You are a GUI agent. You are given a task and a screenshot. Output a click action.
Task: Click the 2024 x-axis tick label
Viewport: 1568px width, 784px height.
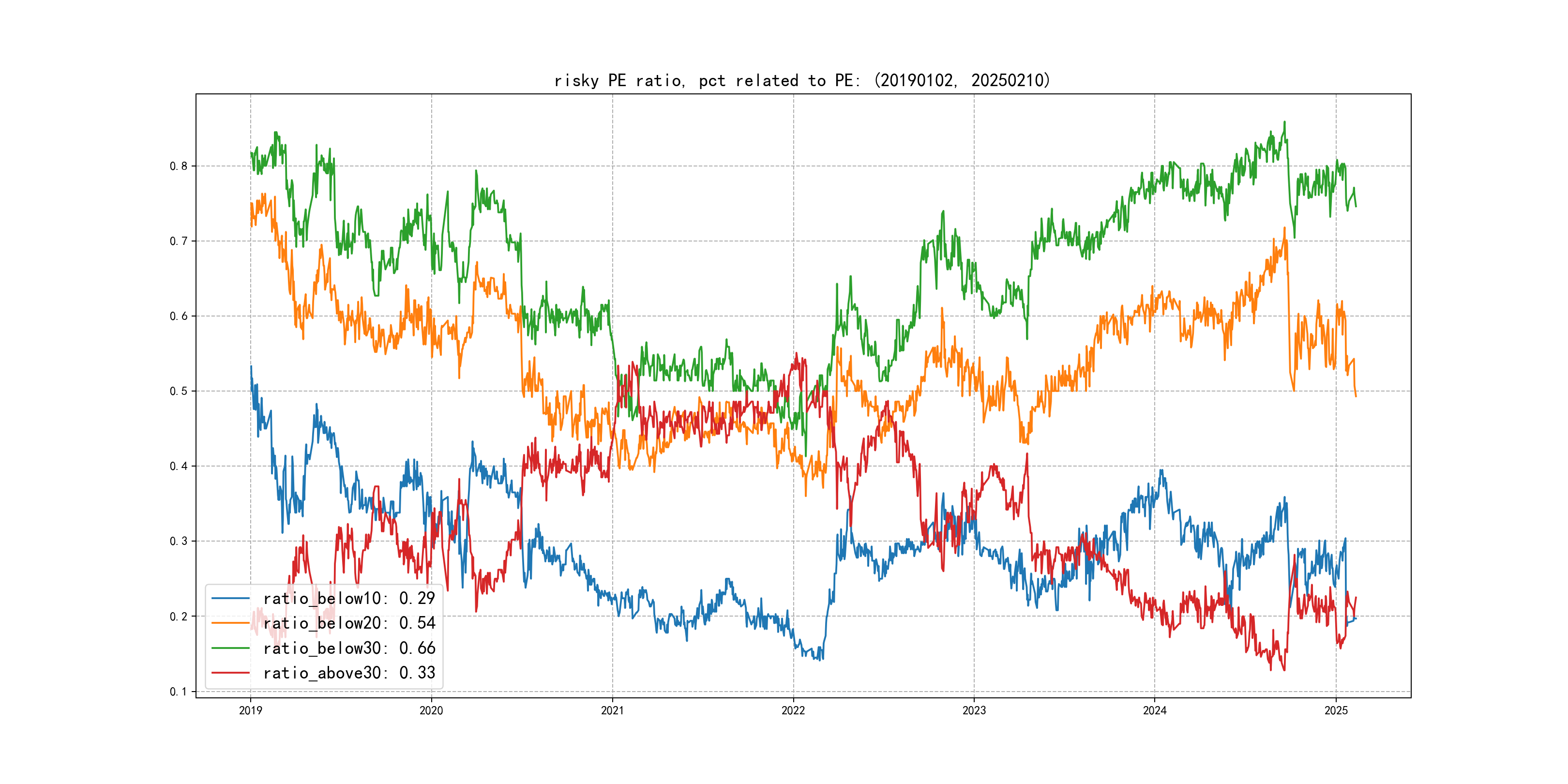click(1155, 710)
